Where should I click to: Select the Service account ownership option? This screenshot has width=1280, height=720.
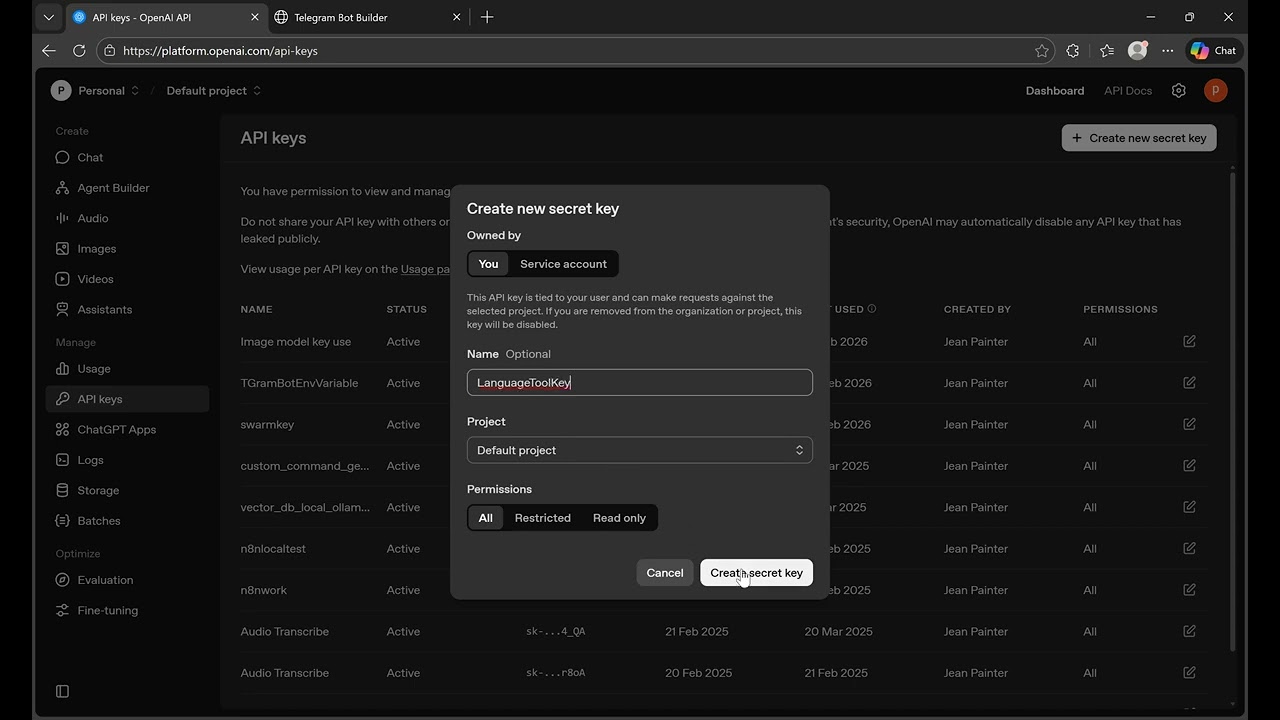(563, 264)
